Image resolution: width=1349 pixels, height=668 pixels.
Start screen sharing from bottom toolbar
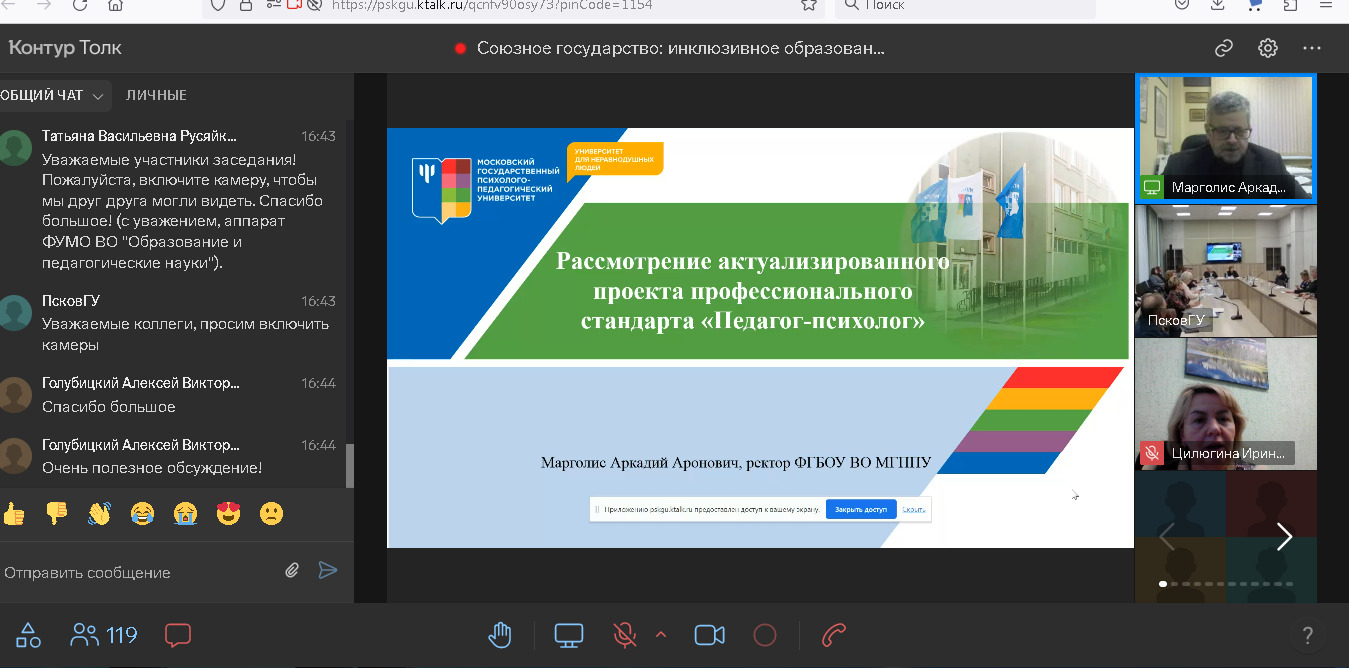[569, 635]
